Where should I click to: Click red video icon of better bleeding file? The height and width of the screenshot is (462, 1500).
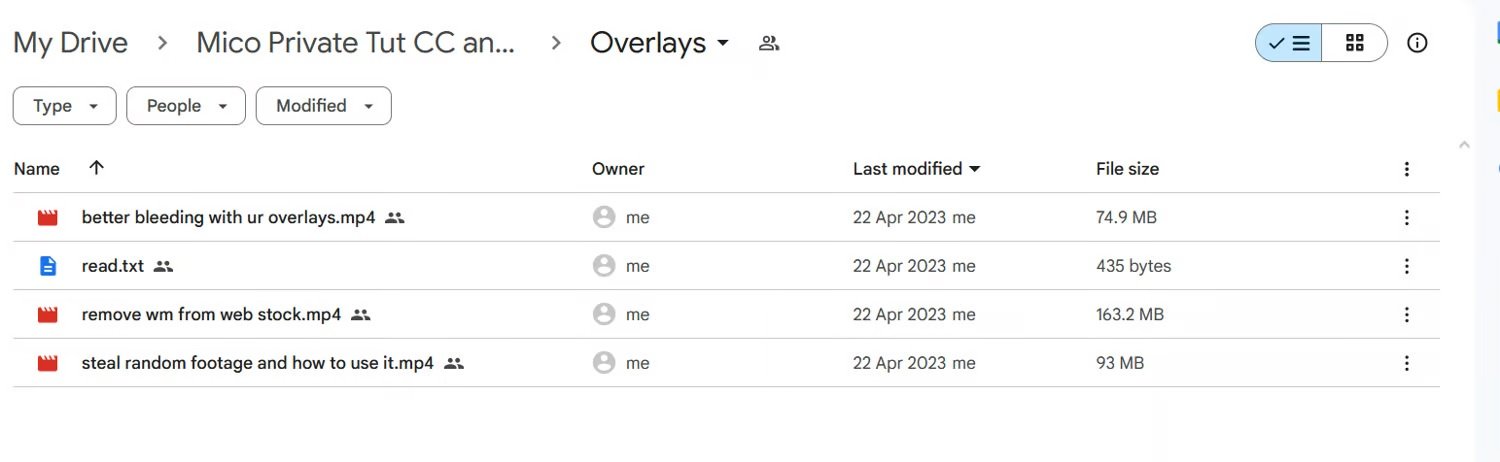coord(47,217)
